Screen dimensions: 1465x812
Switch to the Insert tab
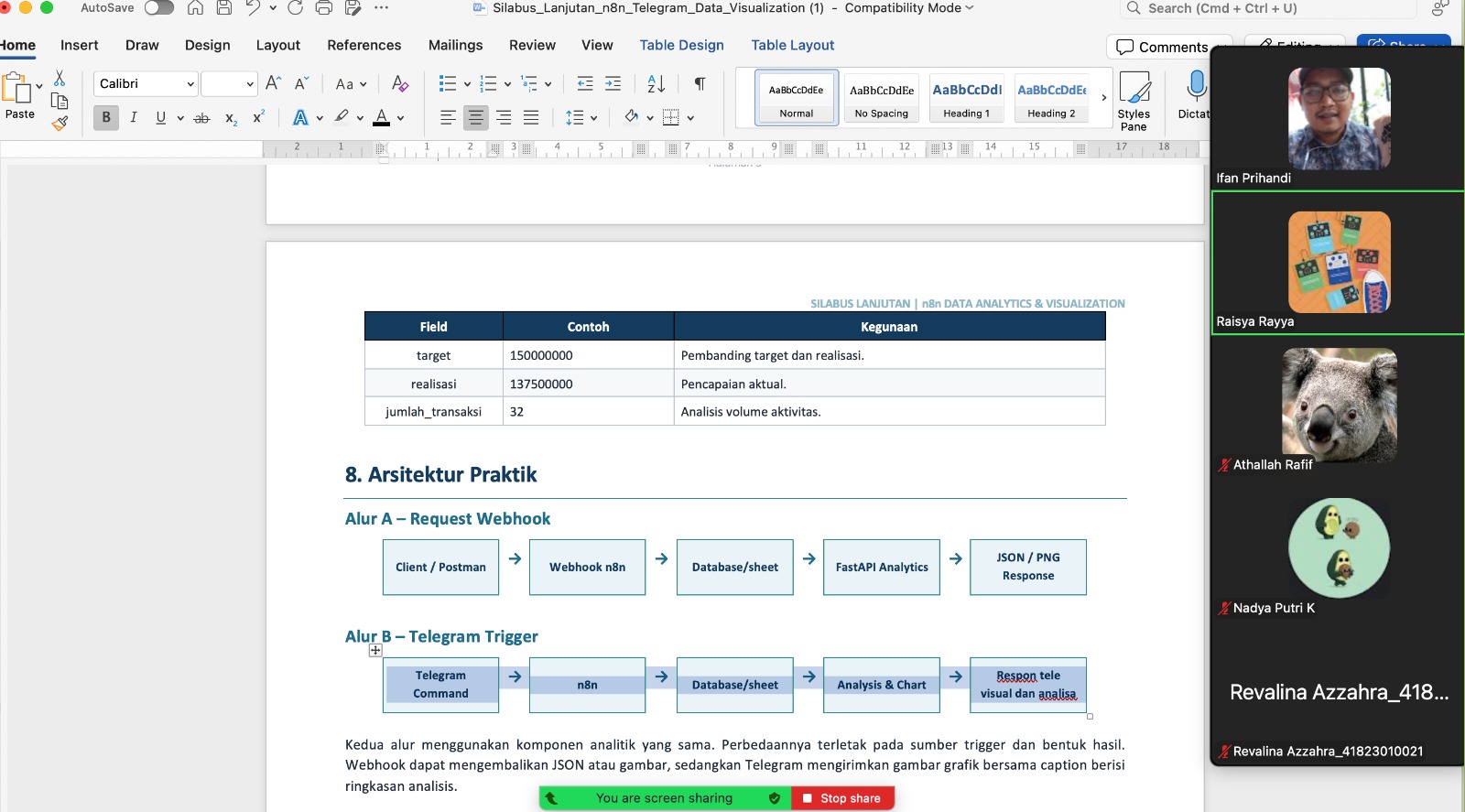pyautogui.click(x=80, y=45)
